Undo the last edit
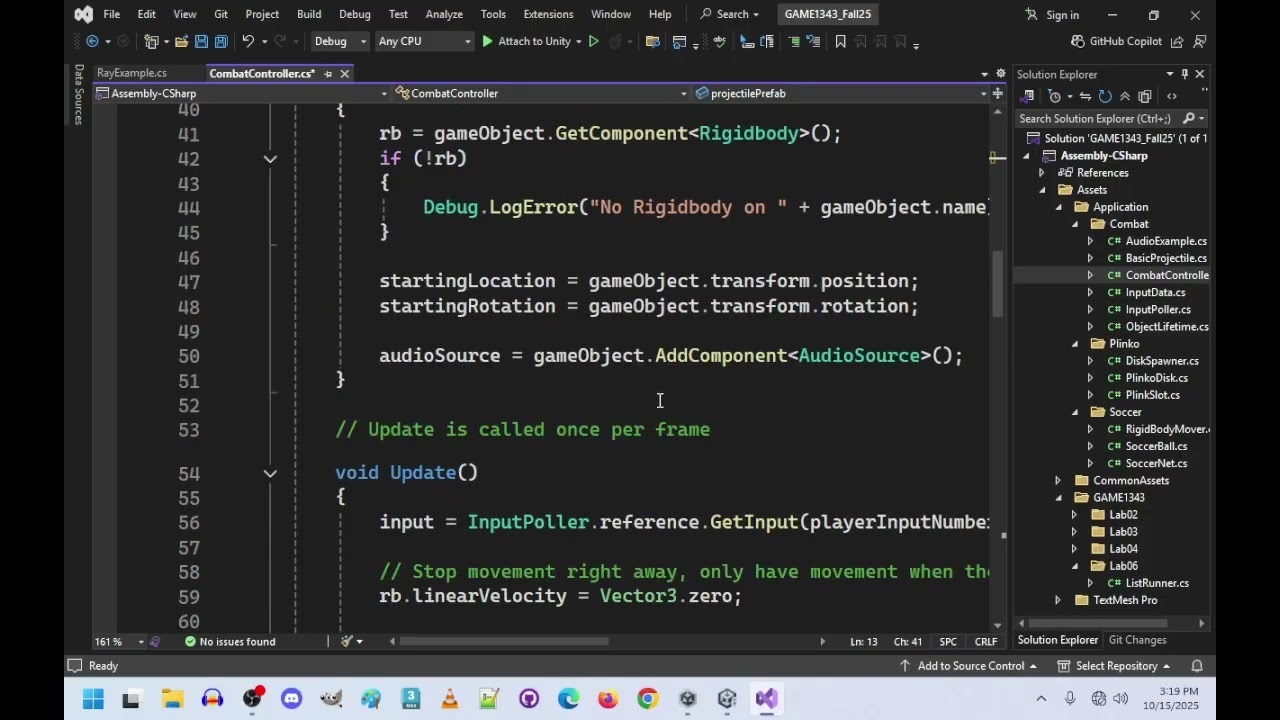Viewport: 1280px width, 720px height. 248,41
